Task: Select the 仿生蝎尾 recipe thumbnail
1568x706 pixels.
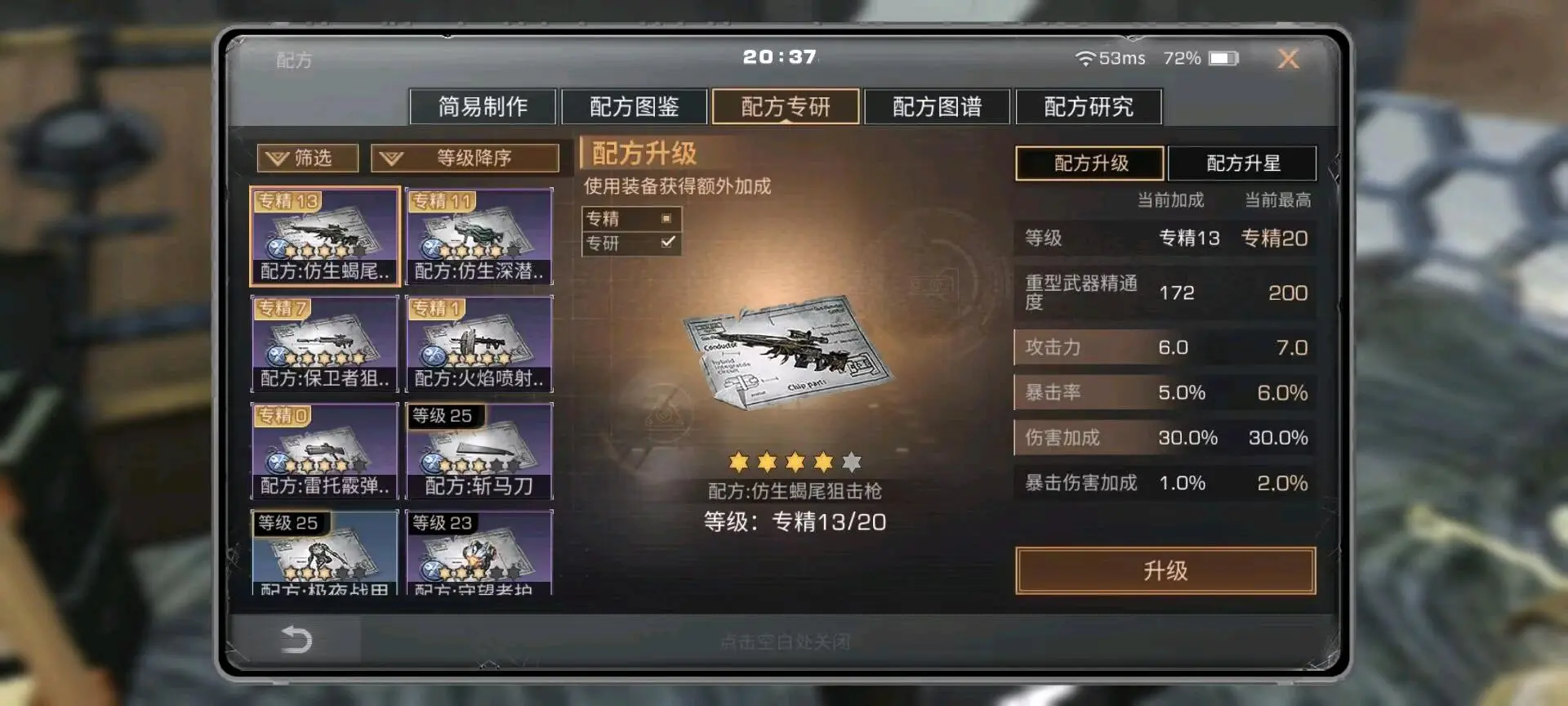Action: coord(324,236)
